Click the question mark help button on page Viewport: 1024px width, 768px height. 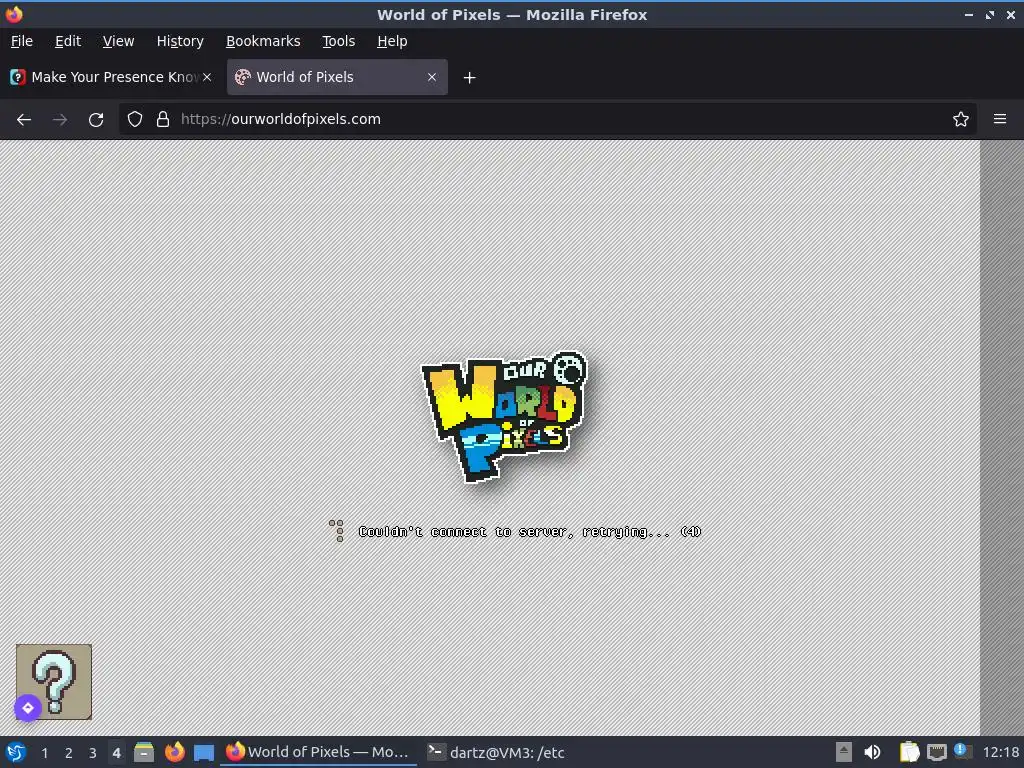54,682
